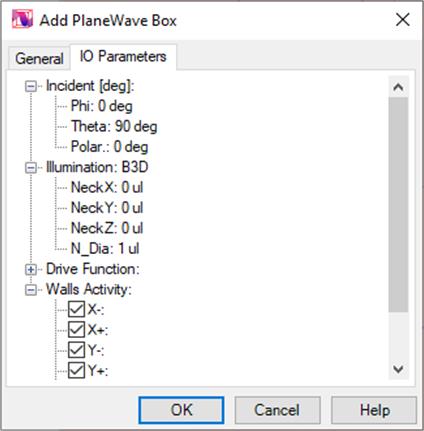This screenshot has height=431, width=424.
Task: Close the Add PlaneWave Box dialog
Action: [x=402, y=20]
